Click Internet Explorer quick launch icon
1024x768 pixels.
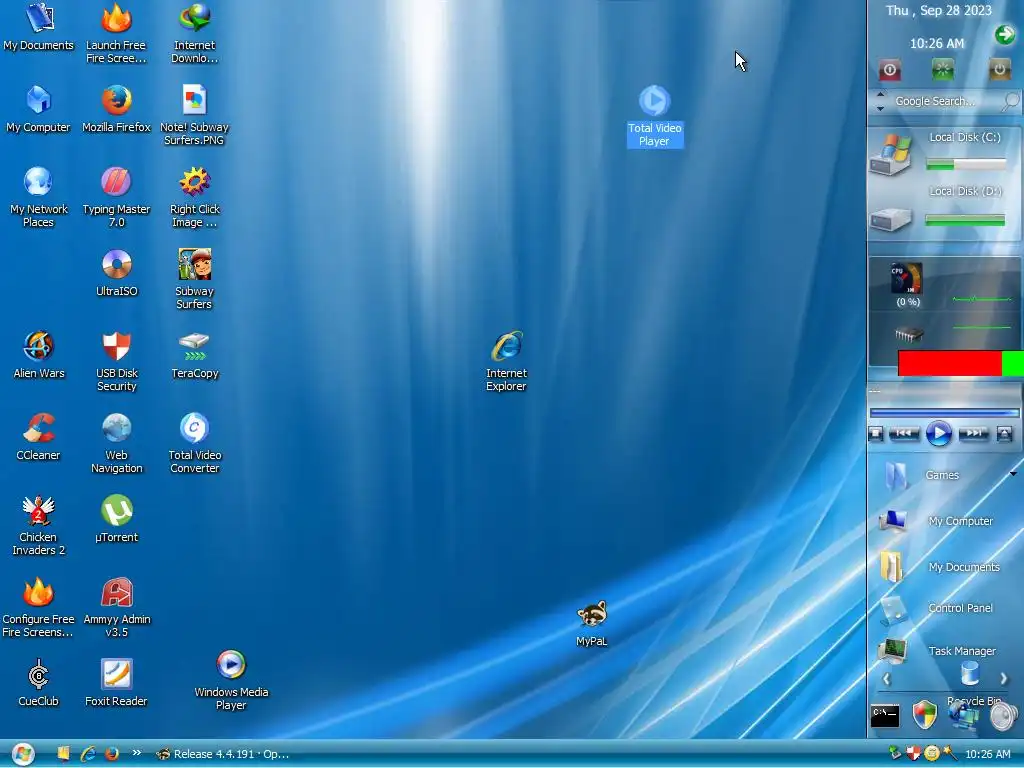pyautogui.click(x=88, y=754)
